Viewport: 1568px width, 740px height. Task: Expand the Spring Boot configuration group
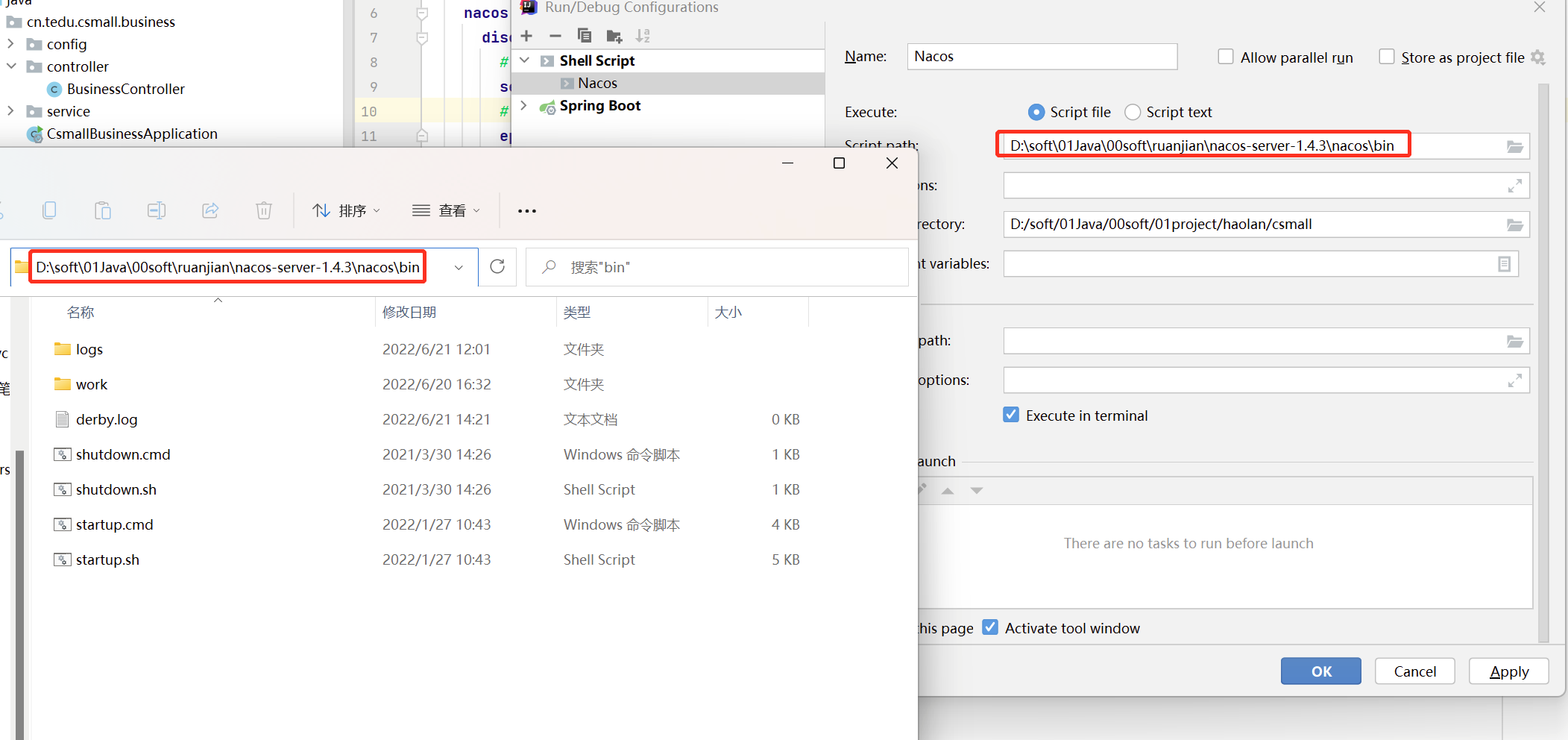point(524,105)
